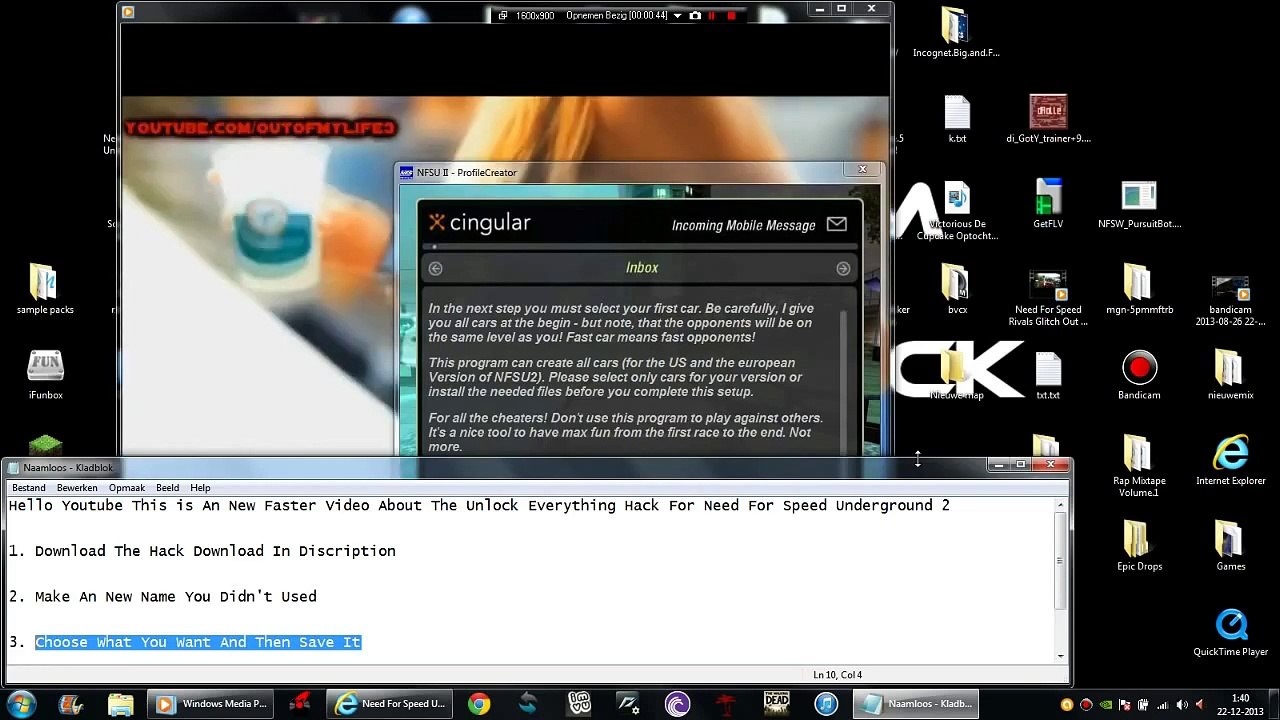Viewport: 1280px width, 720px height.
Task: Select the Incognet.Big.and.F... folder icon
Action: [x=956, y=33]
